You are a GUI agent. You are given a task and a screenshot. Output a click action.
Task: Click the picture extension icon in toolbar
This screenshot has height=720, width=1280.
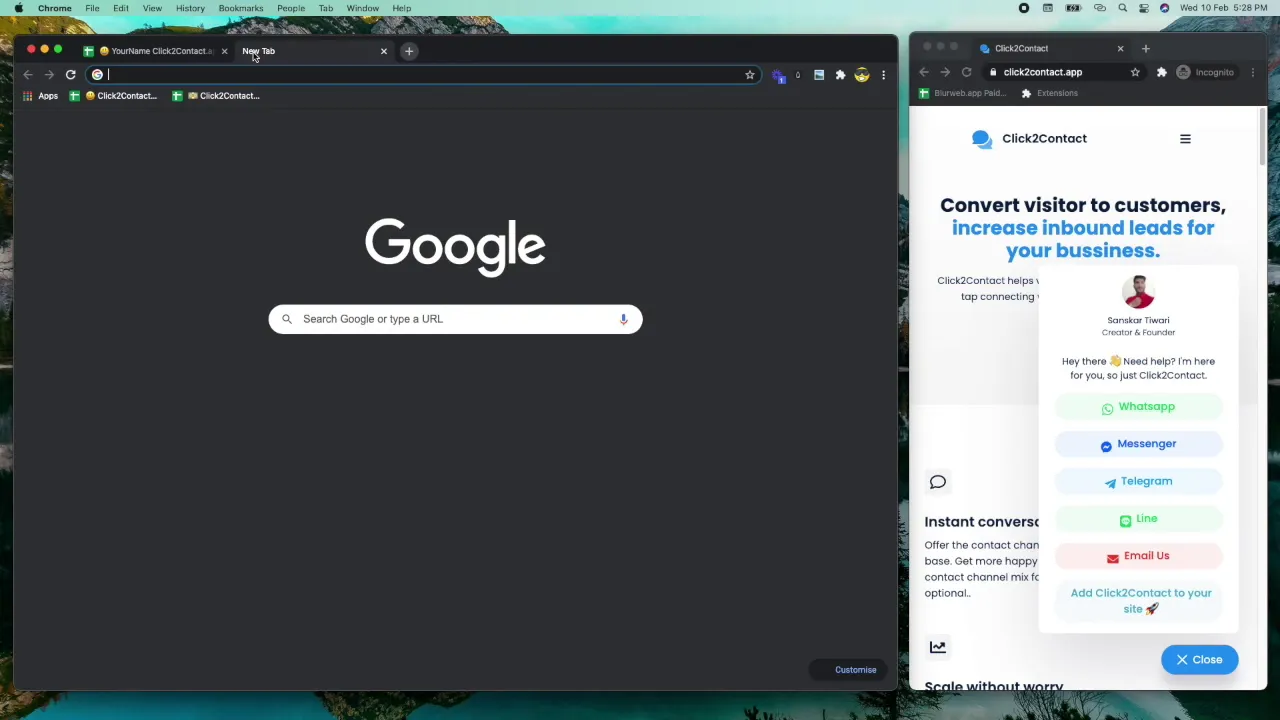[819, 75]
